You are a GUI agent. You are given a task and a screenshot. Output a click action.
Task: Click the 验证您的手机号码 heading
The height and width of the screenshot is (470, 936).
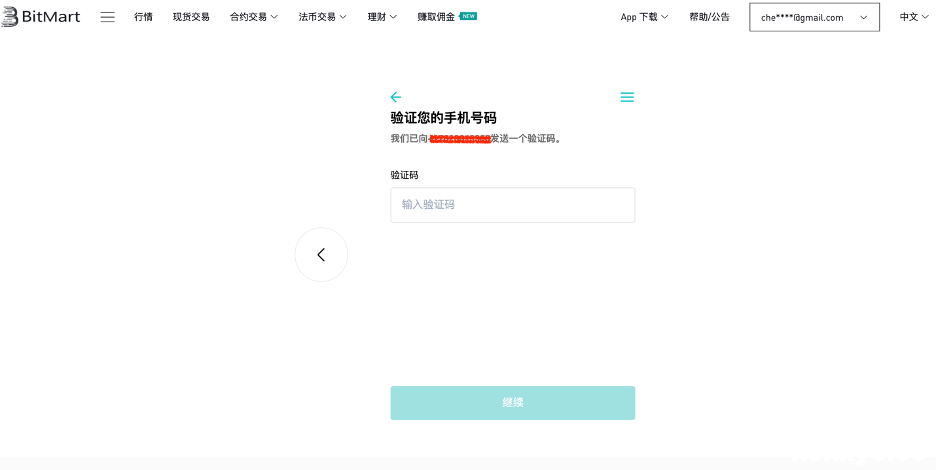tap(443, 118)
